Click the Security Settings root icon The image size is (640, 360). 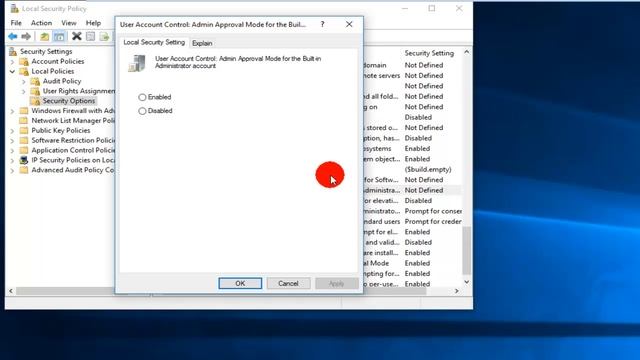pyautogui.click(x=13, y=51)
